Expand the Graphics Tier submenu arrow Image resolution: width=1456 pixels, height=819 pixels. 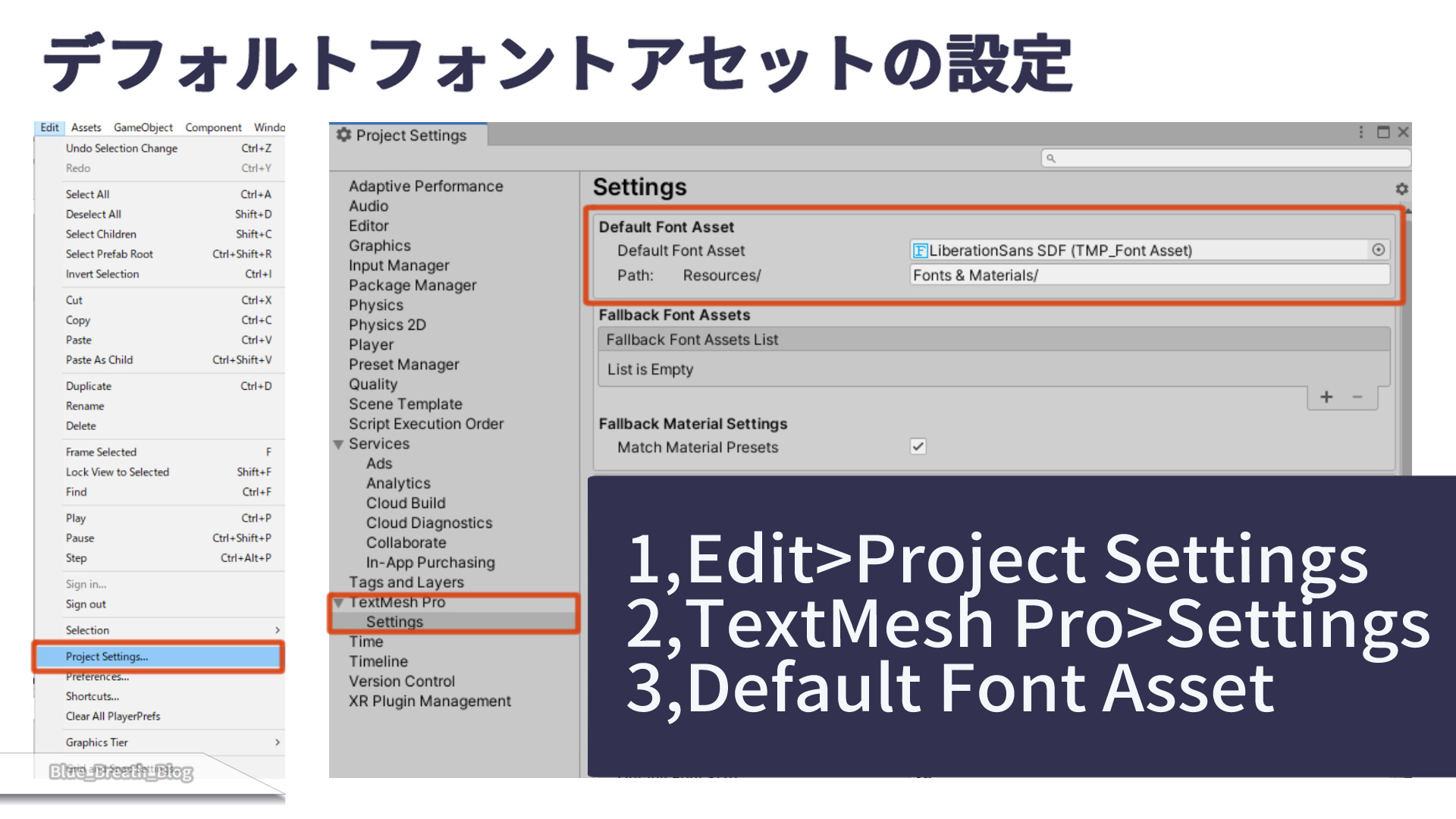click(x=278, y=742)
